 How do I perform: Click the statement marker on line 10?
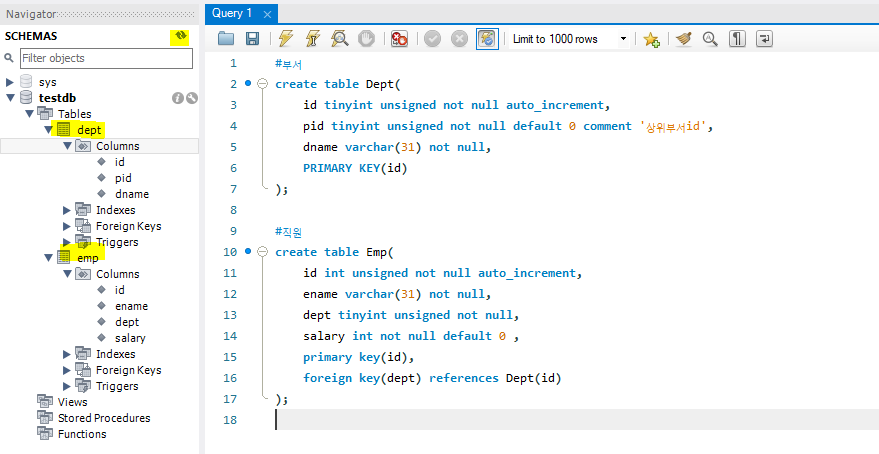point(248,252)
